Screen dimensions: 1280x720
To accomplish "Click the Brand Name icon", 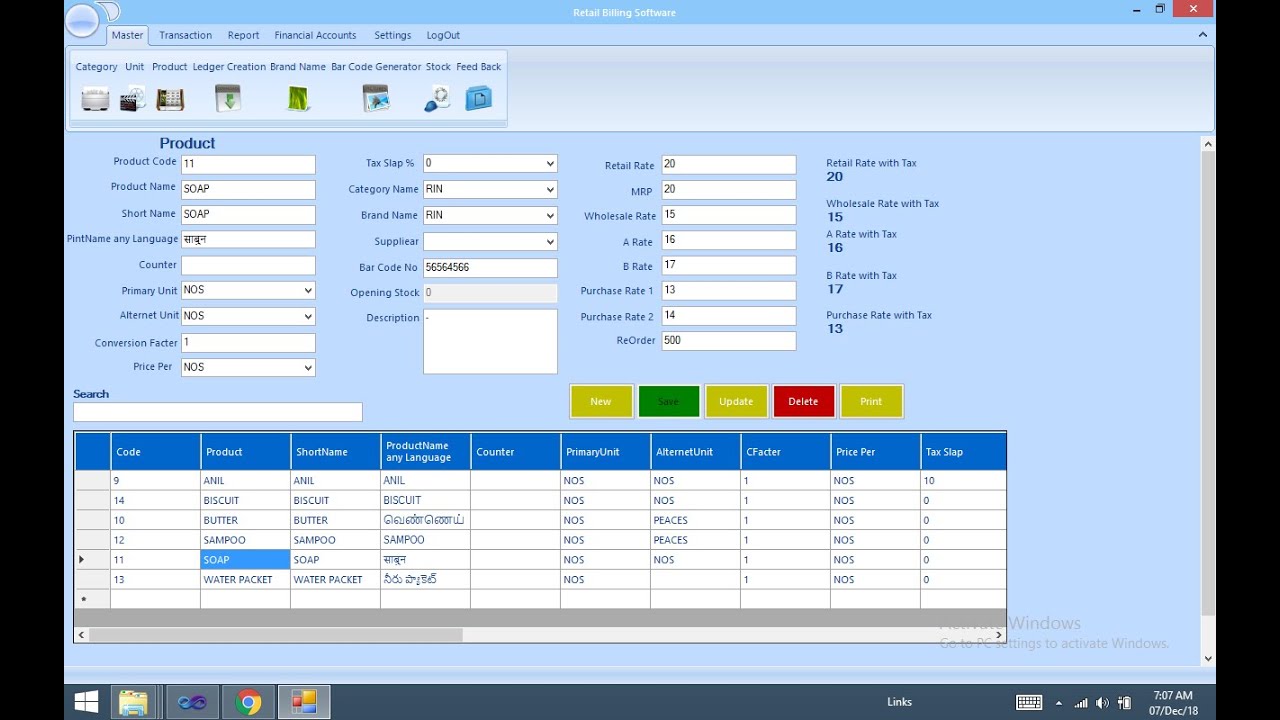I will [x=298, y=99].
